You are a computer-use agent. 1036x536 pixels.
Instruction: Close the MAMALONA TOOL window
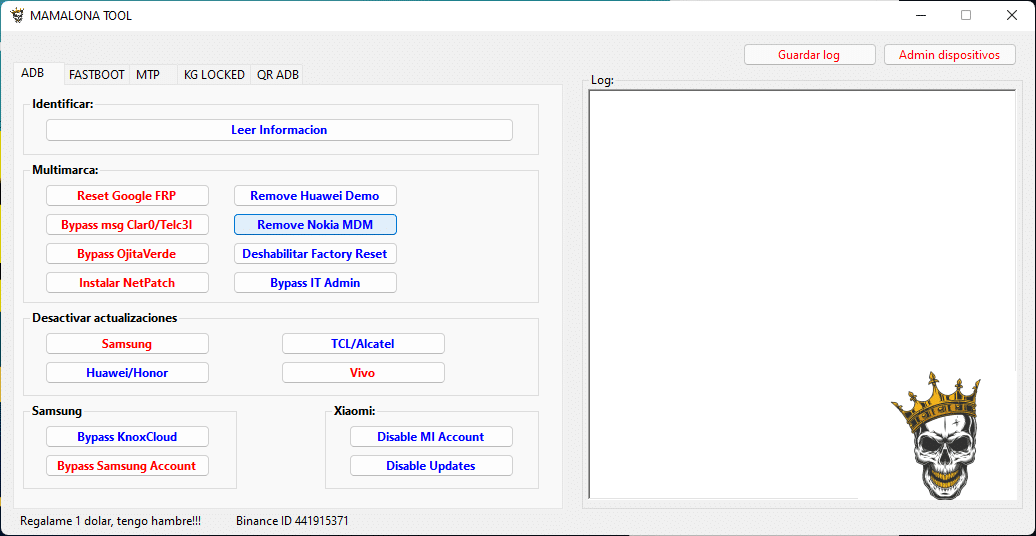coord(1012,15)
